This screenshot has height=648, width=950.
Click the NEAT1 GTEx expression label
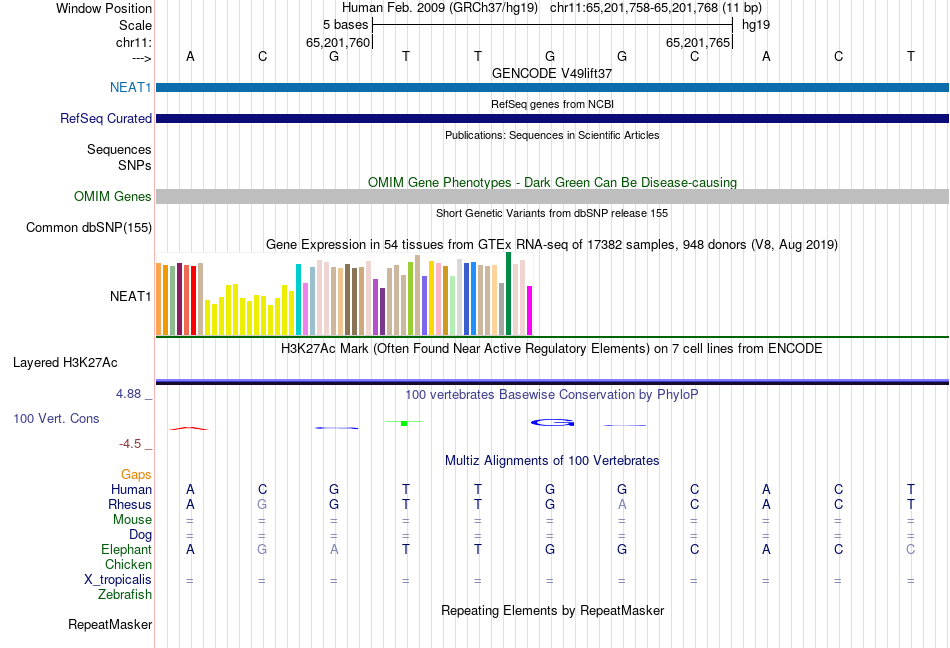point(130,296)
